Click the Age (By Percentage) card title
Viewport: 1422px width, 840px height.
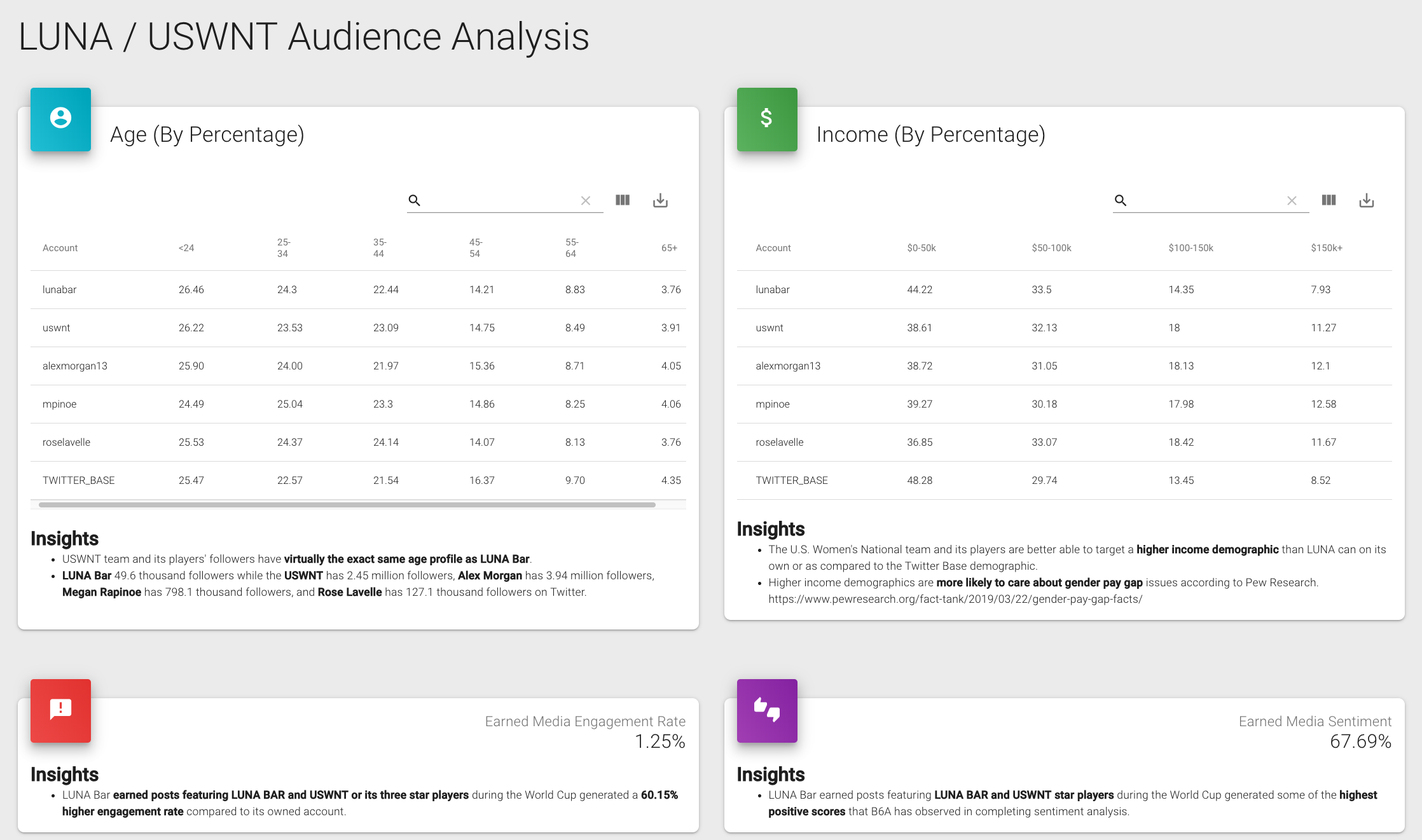tap(207, 135)
